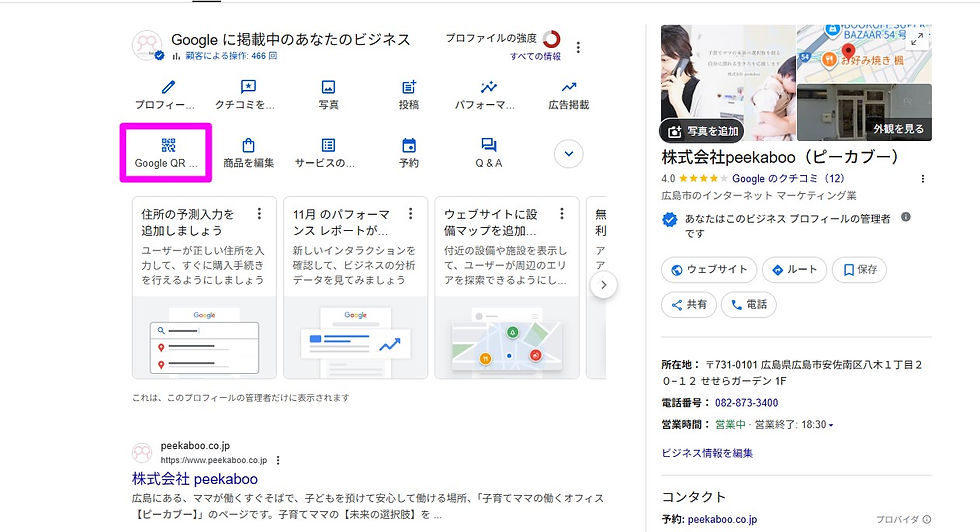
Task: Expand the 営業時間 hours dropdown arrow
Action: point(831,425)
